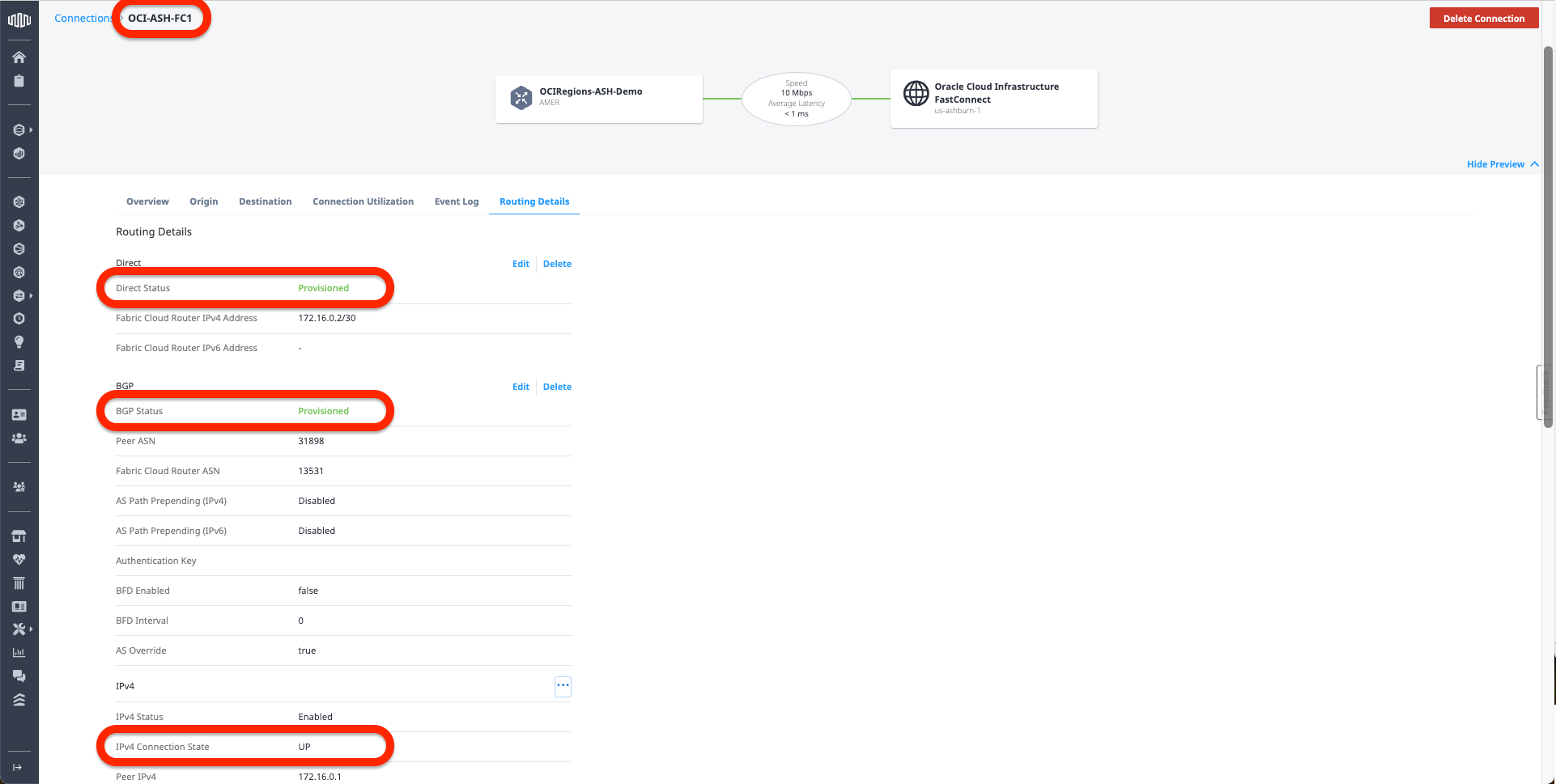Open the Event Log tab

(x=457, y=201)
